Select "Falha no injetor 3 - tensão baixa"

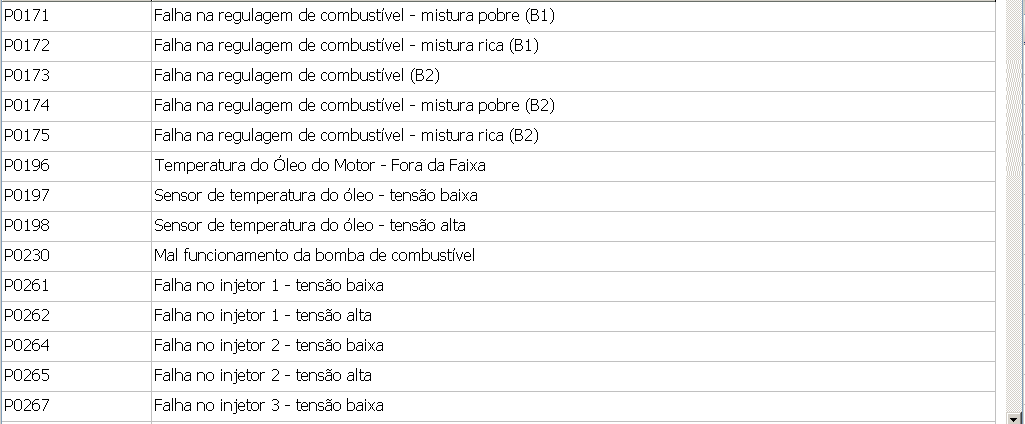[x=269, y=406]
